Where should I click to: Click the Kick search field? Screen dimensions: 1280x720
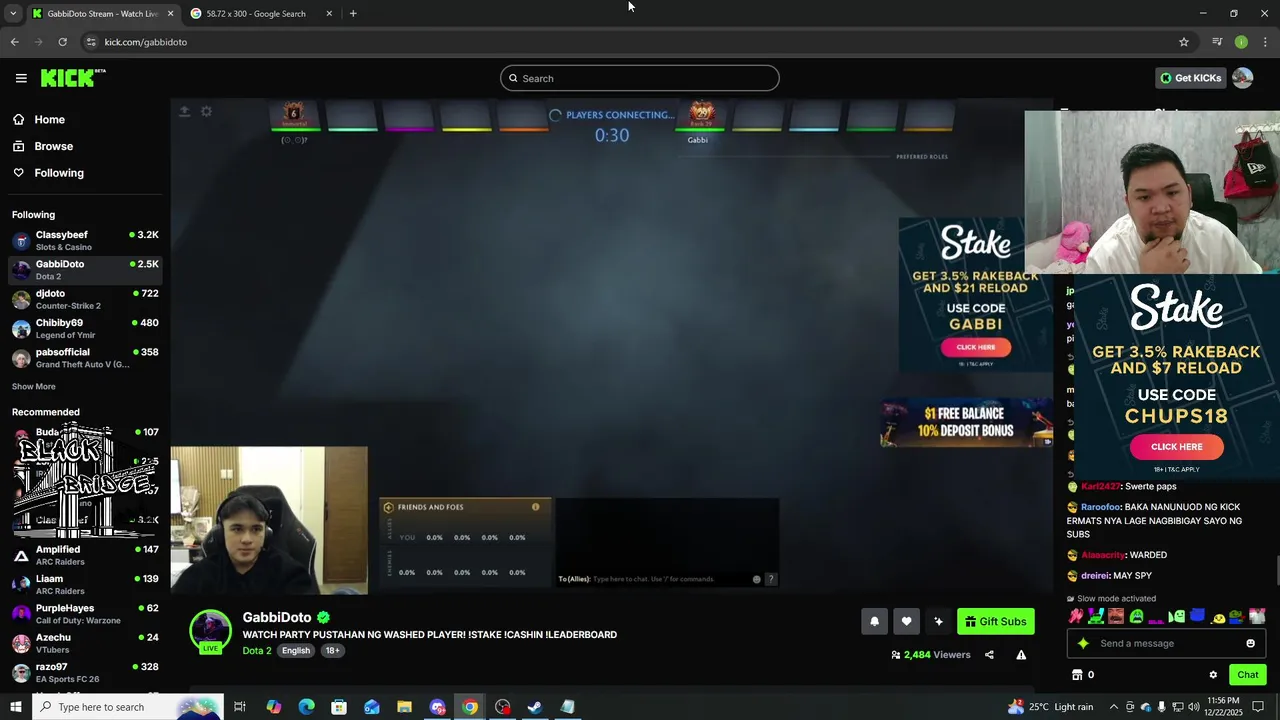[640, 78]
